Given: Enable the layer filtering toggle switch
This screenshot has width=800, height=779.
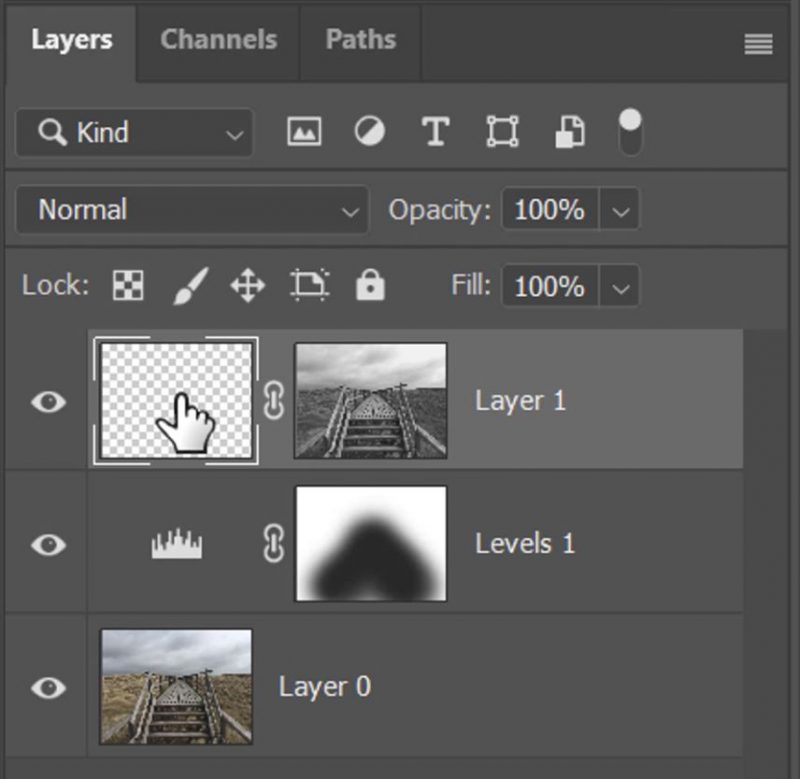Looking at the screenshot, I should coord(632,131).
